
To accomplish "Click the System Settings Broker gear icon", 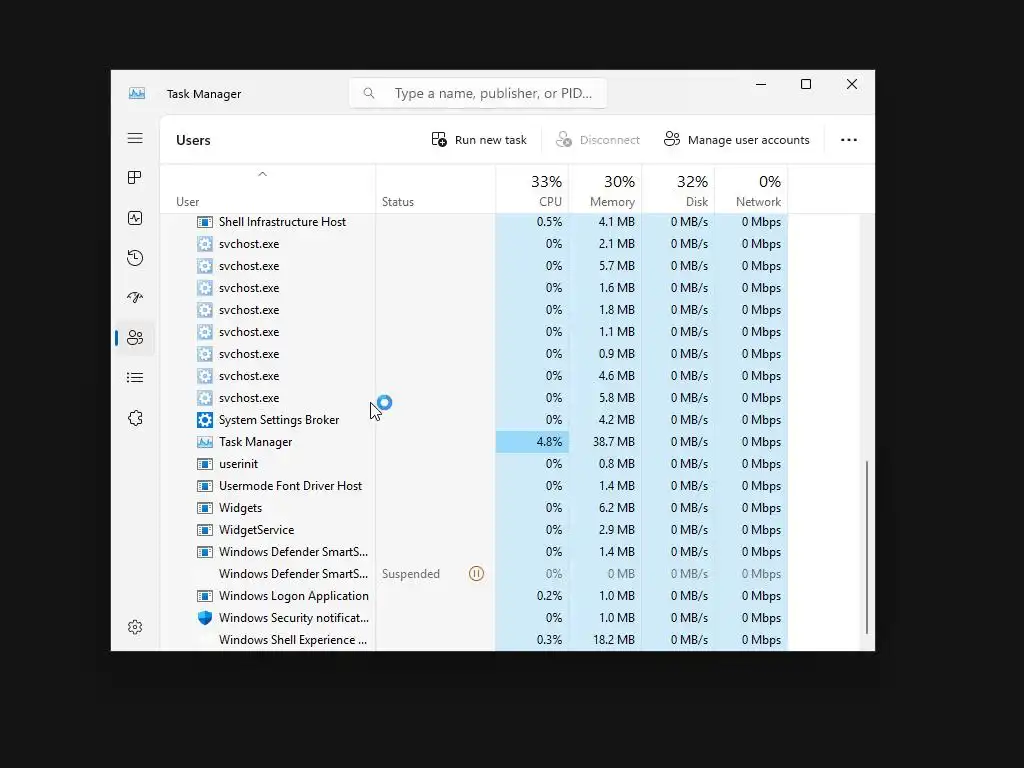I will click(204, 420).
